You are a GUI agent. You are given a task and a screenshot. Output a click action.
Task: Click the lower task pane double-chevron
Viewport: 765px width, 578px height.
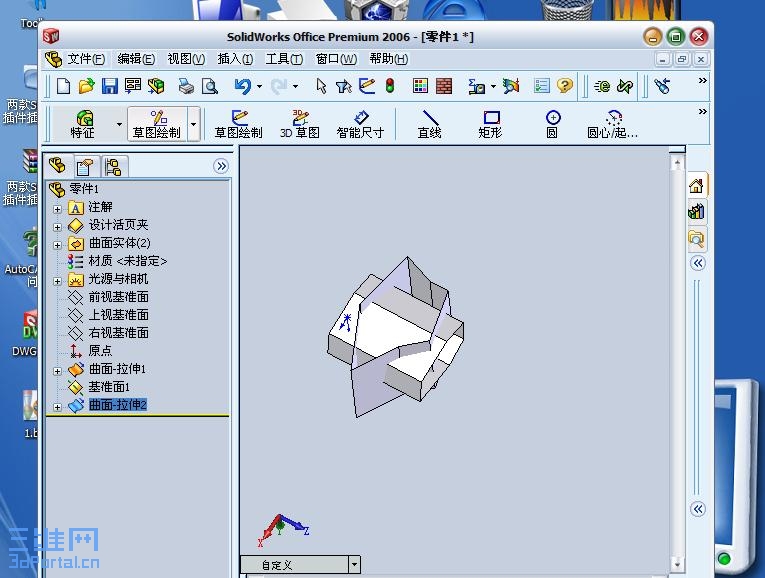pos(698,509)
